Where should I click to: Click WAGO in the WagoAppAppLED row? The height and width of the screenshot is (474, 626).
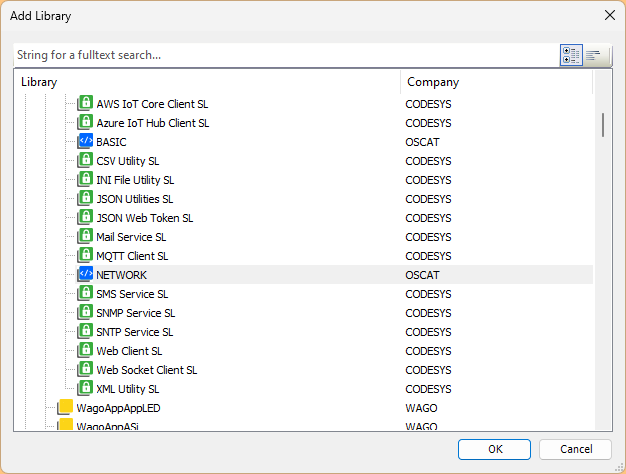pos(422,408)
